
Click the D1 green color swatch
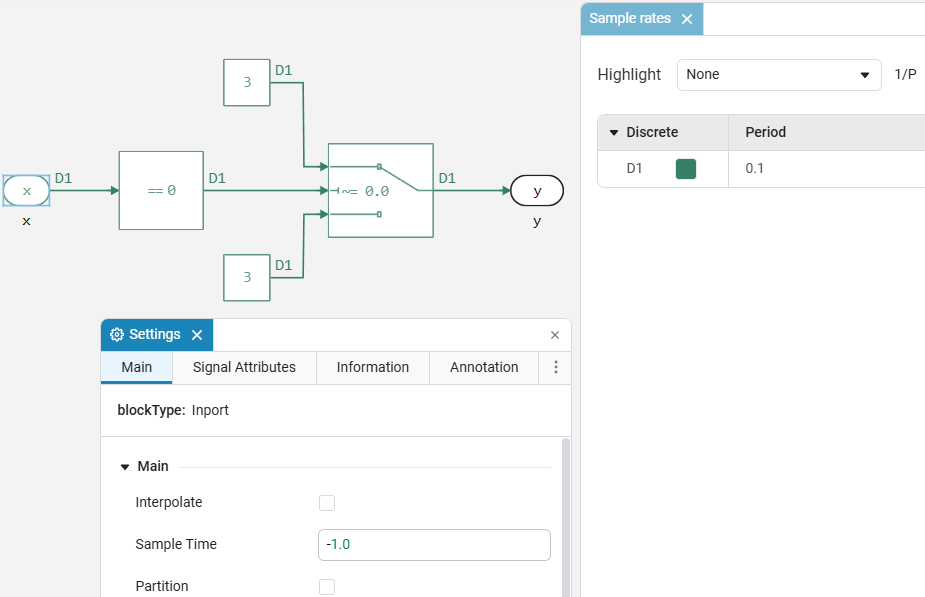[686, 169]
